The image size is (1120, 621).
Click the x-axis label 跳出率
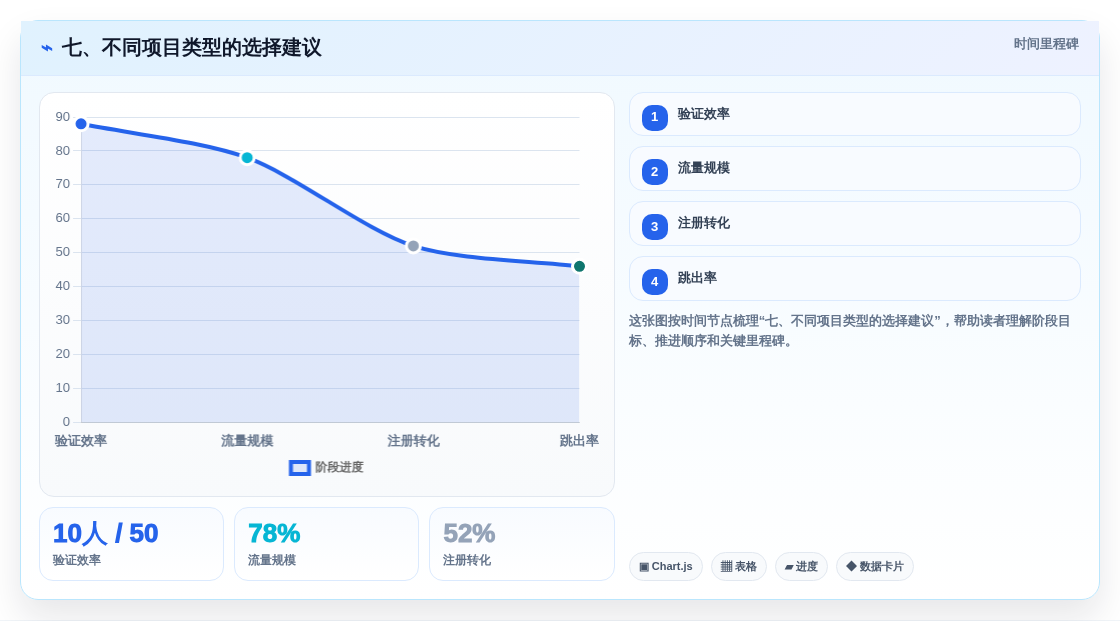pyautogui.click(x=579, y=441)
